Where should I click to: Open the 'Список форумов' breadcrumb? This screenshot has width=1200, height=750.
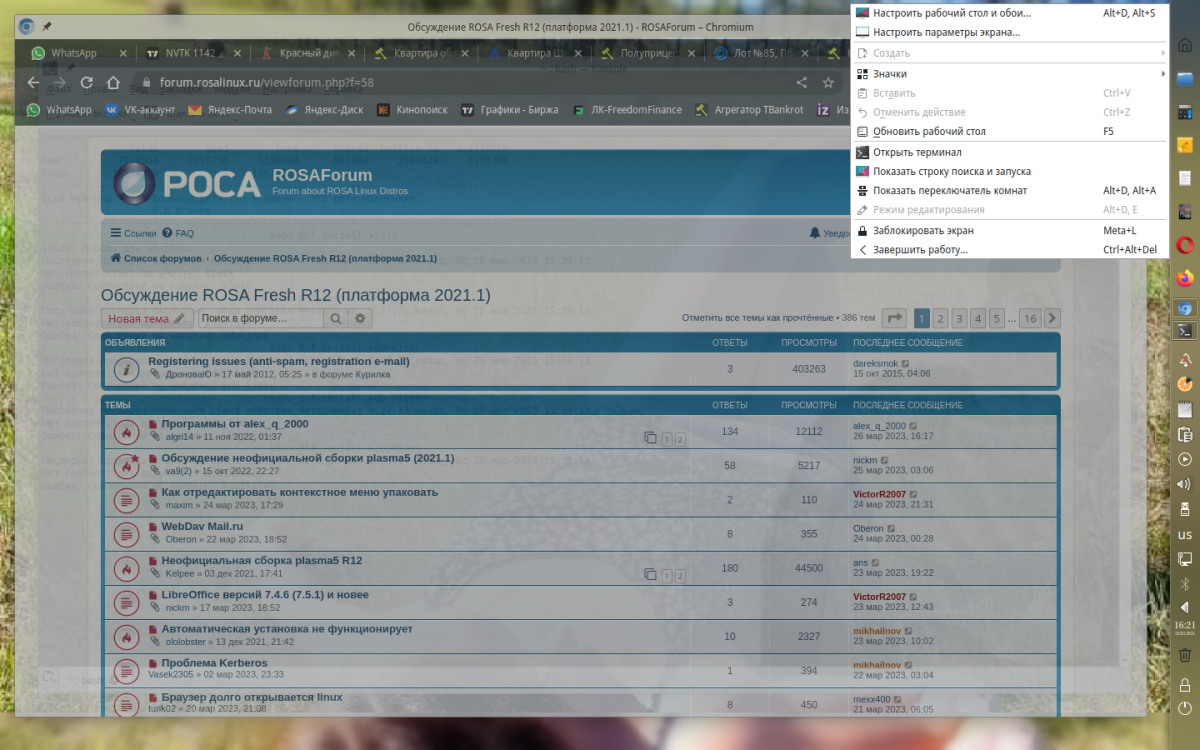click(x=156, y=258)
